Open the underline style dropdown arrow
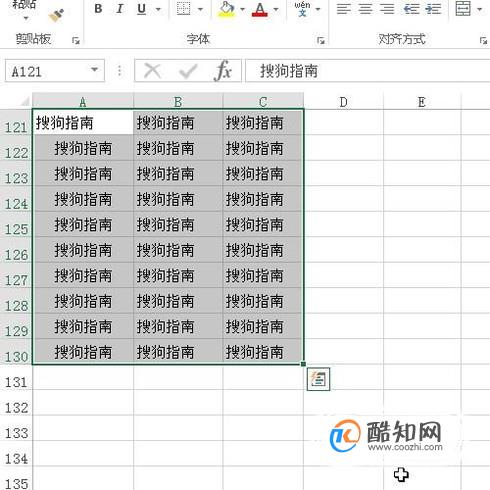Viewport: 490px width, 490px height. coord(158,9)
